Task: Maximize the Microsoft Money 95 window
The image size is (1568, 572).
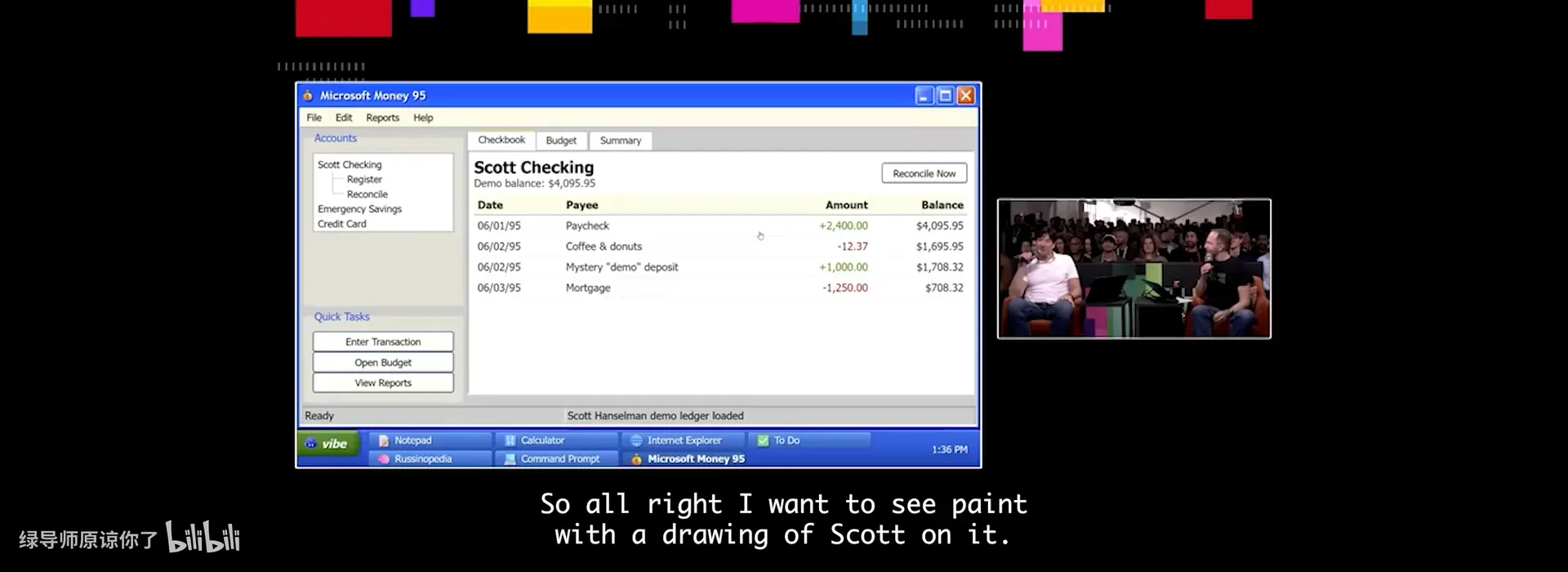Action: [x=945, y=96]
